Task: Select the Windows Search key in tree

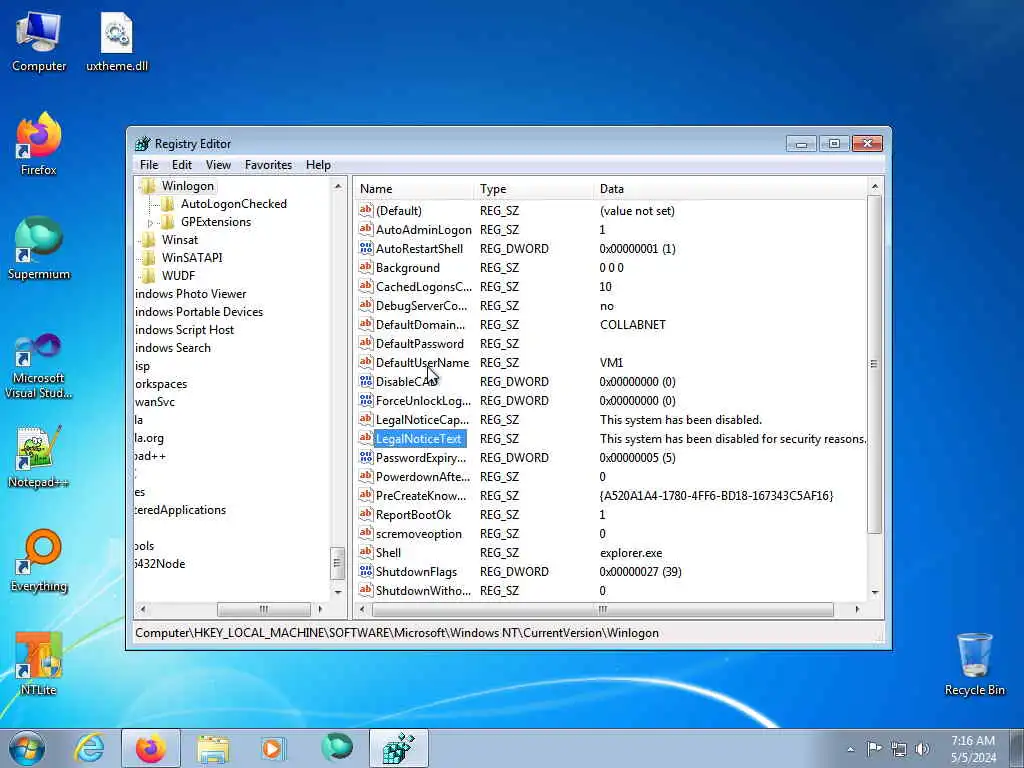Action: pyautogui.click(x=172, y=348)
